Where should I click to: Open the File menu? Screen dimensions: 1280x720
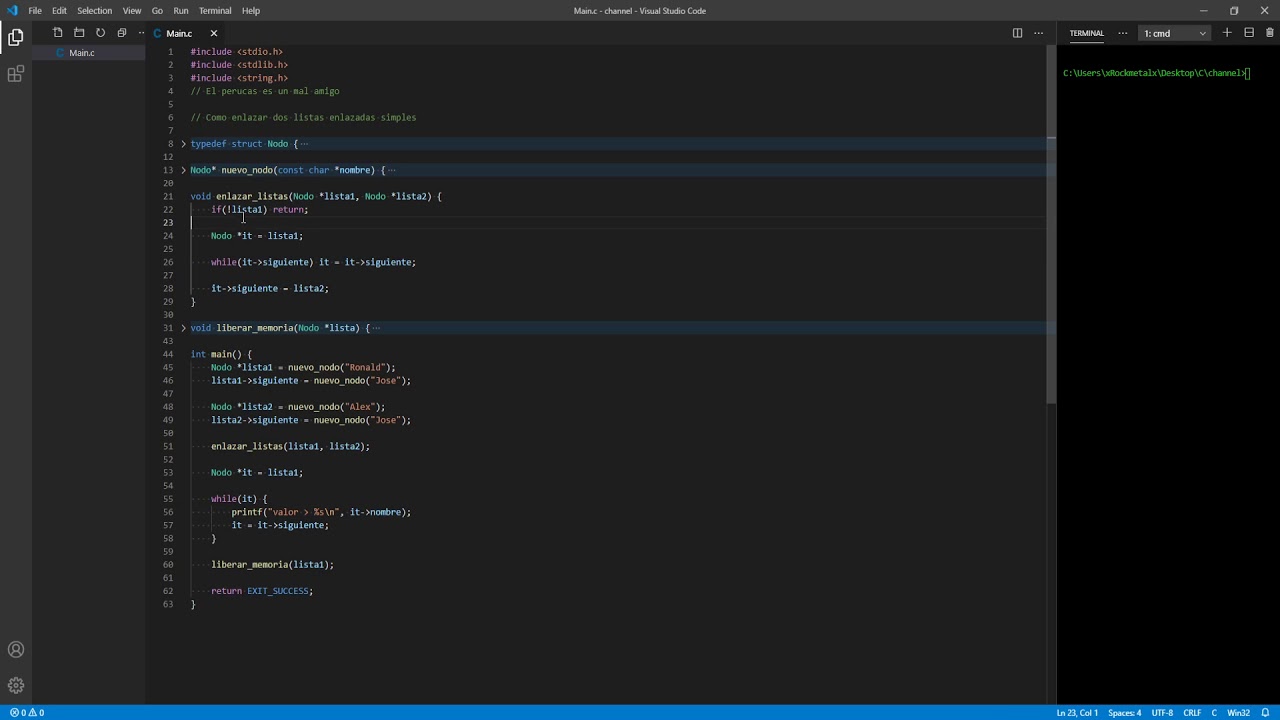35,11
